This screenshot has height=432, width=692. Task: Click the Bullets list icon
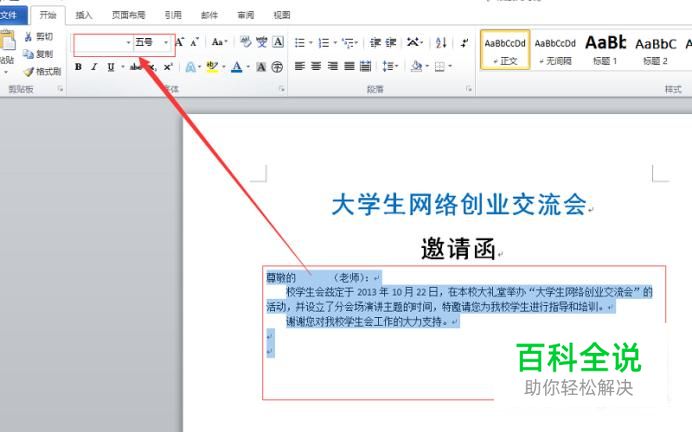300,43
